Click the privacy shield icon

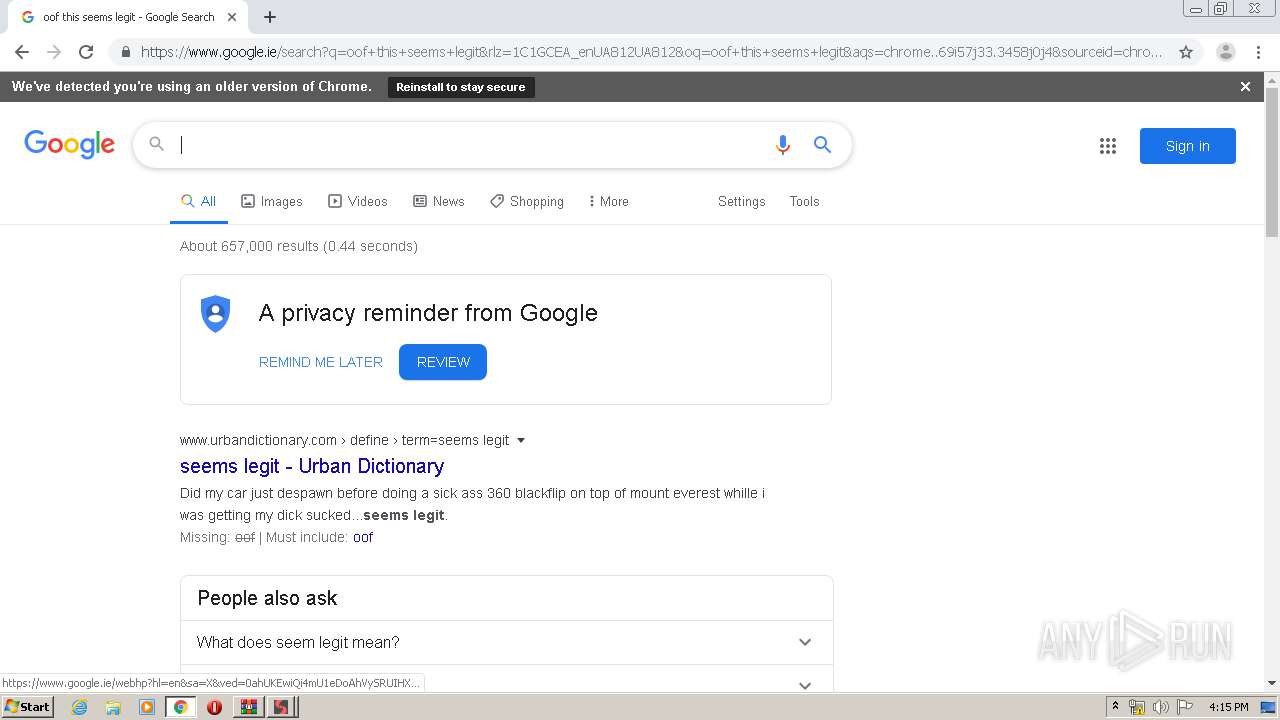coord(216,314)
